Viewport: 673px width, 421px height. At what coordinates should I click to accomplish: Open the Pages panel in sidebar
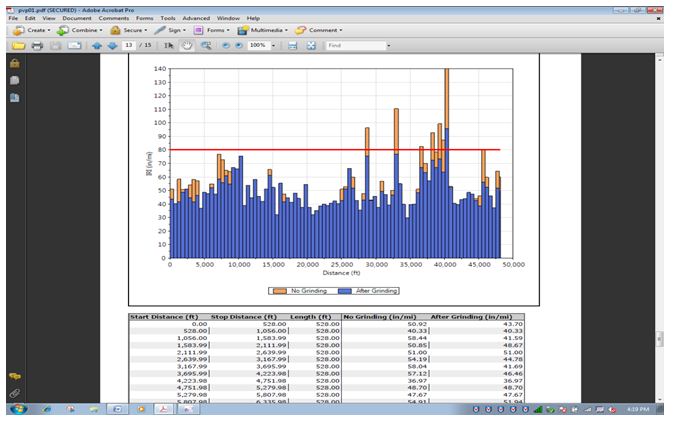(x=15, y=81)
